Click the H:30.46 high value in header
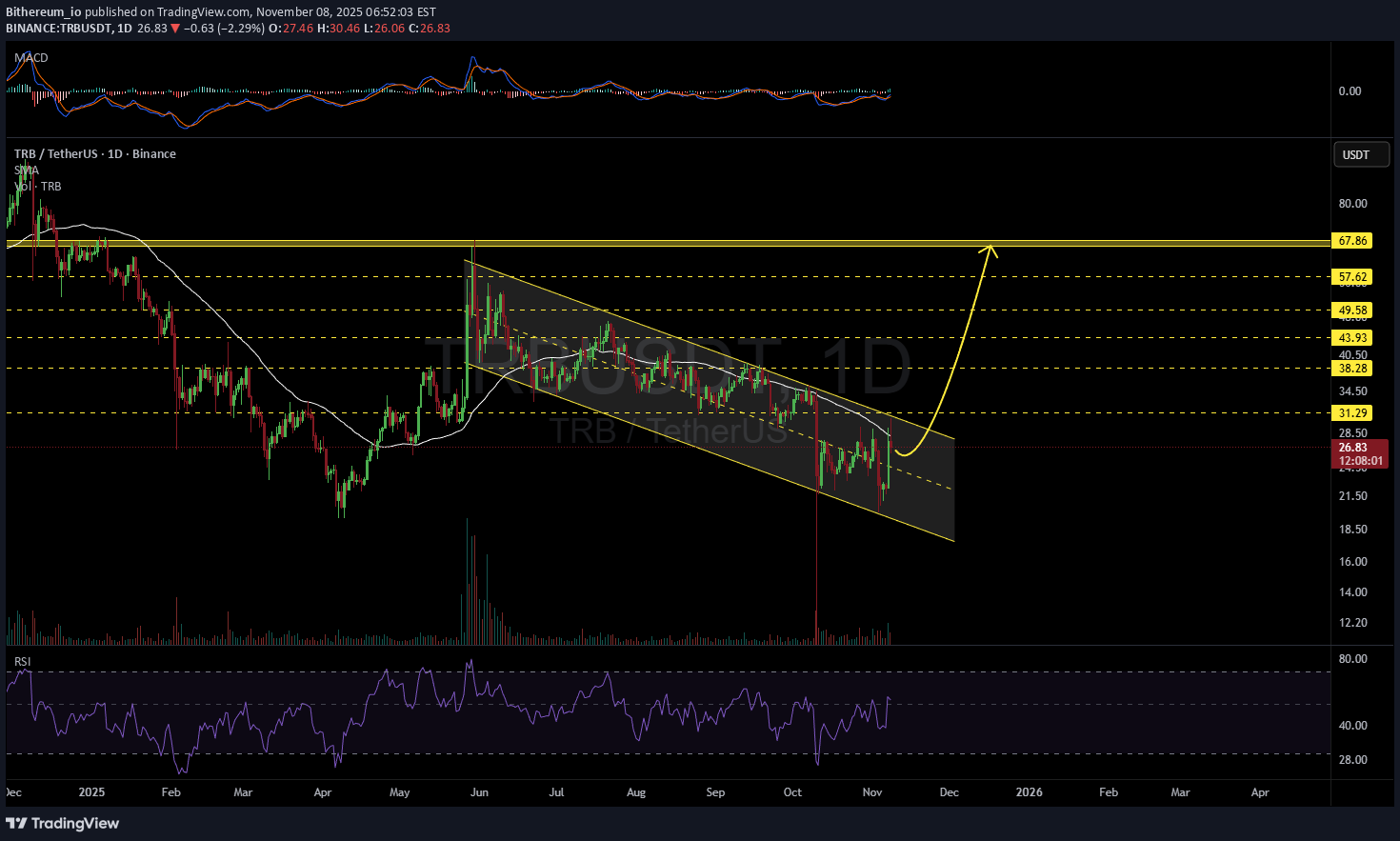The width and height of the screenshot is (1400, 841). [338, 29]
